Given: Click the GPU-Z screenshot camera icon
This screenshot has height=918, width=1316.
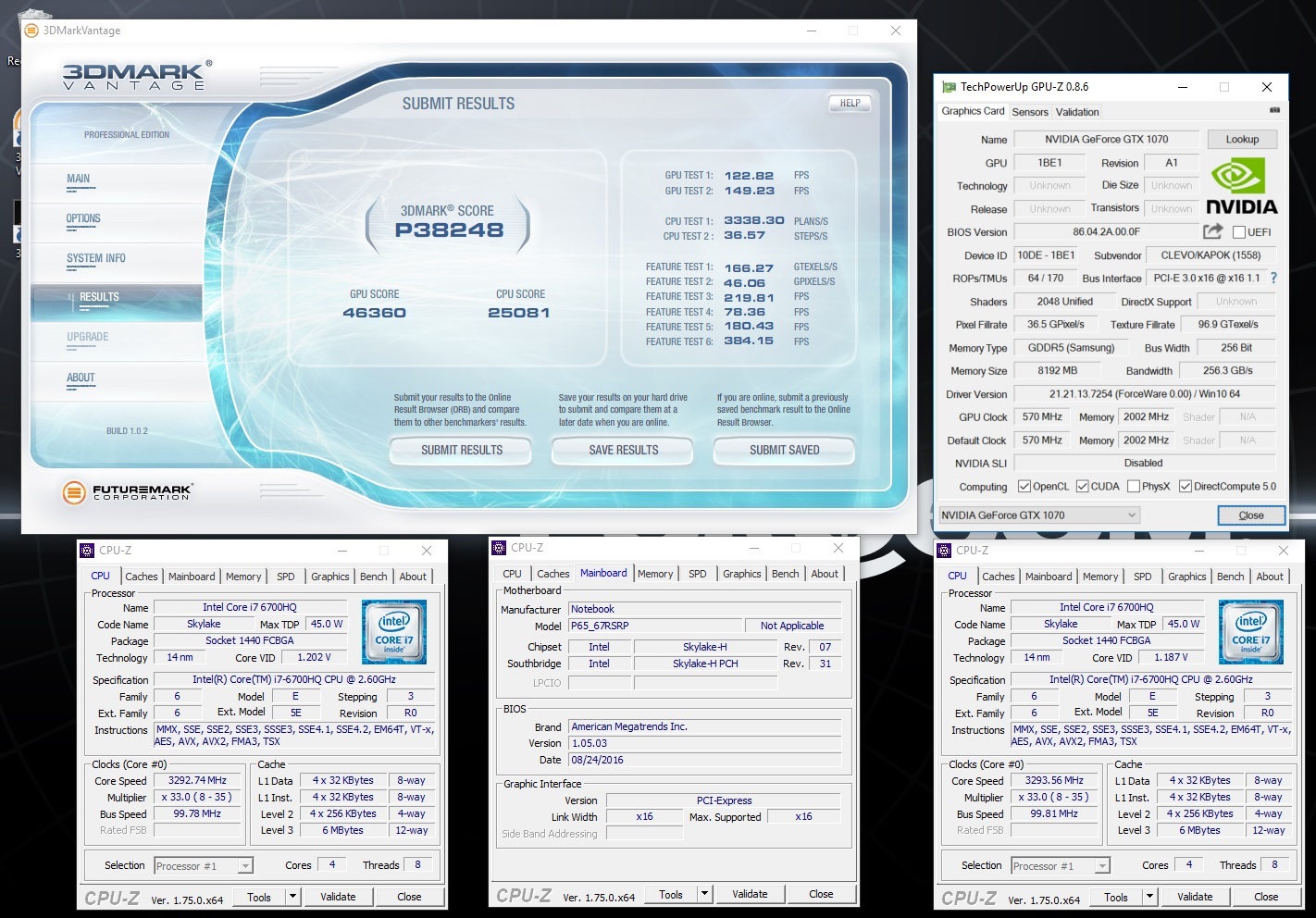Looking at the screenshot, I should coord(1274,110).
